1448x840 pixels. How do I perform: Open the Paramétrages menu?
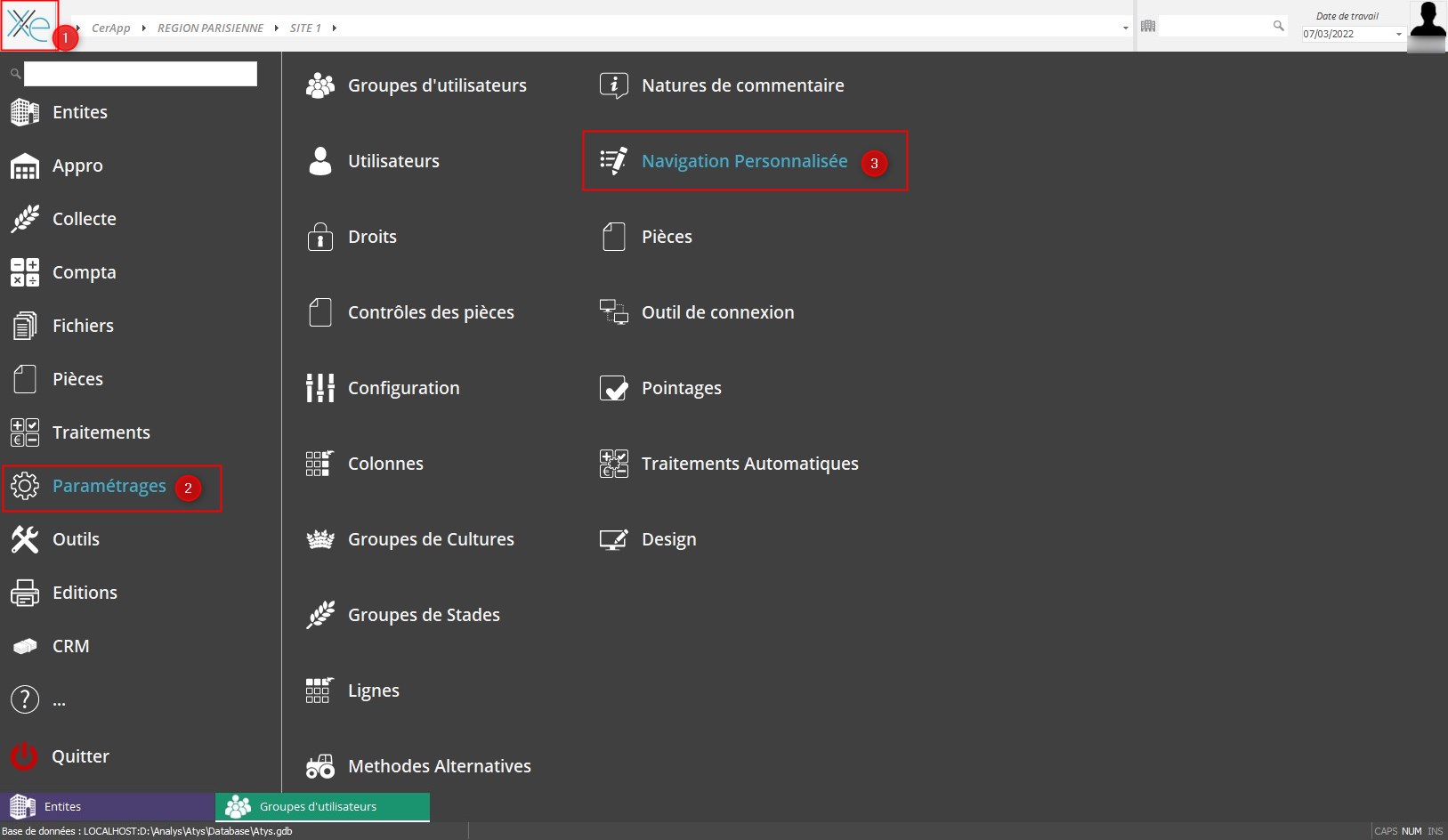point(109,486)
